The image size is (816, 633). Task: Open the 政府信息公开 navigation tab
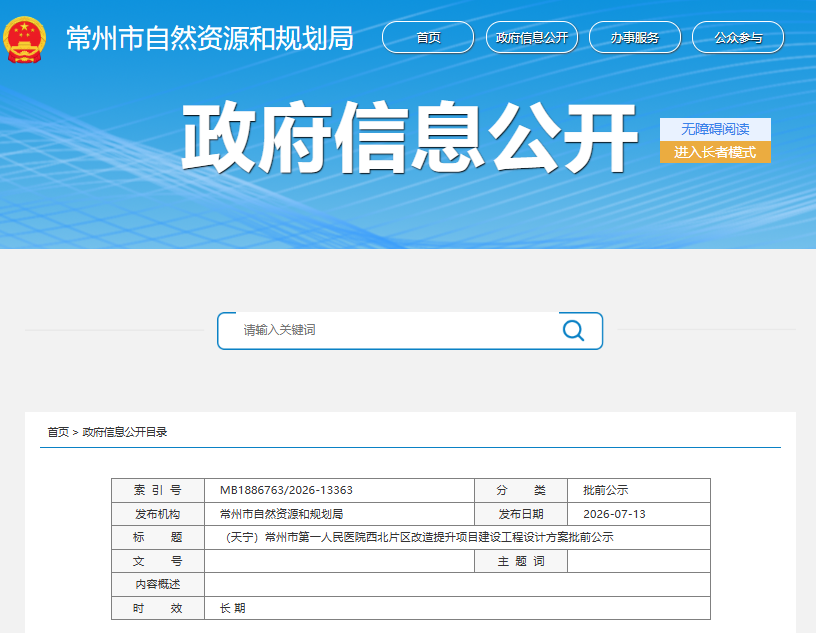point(531,37)
